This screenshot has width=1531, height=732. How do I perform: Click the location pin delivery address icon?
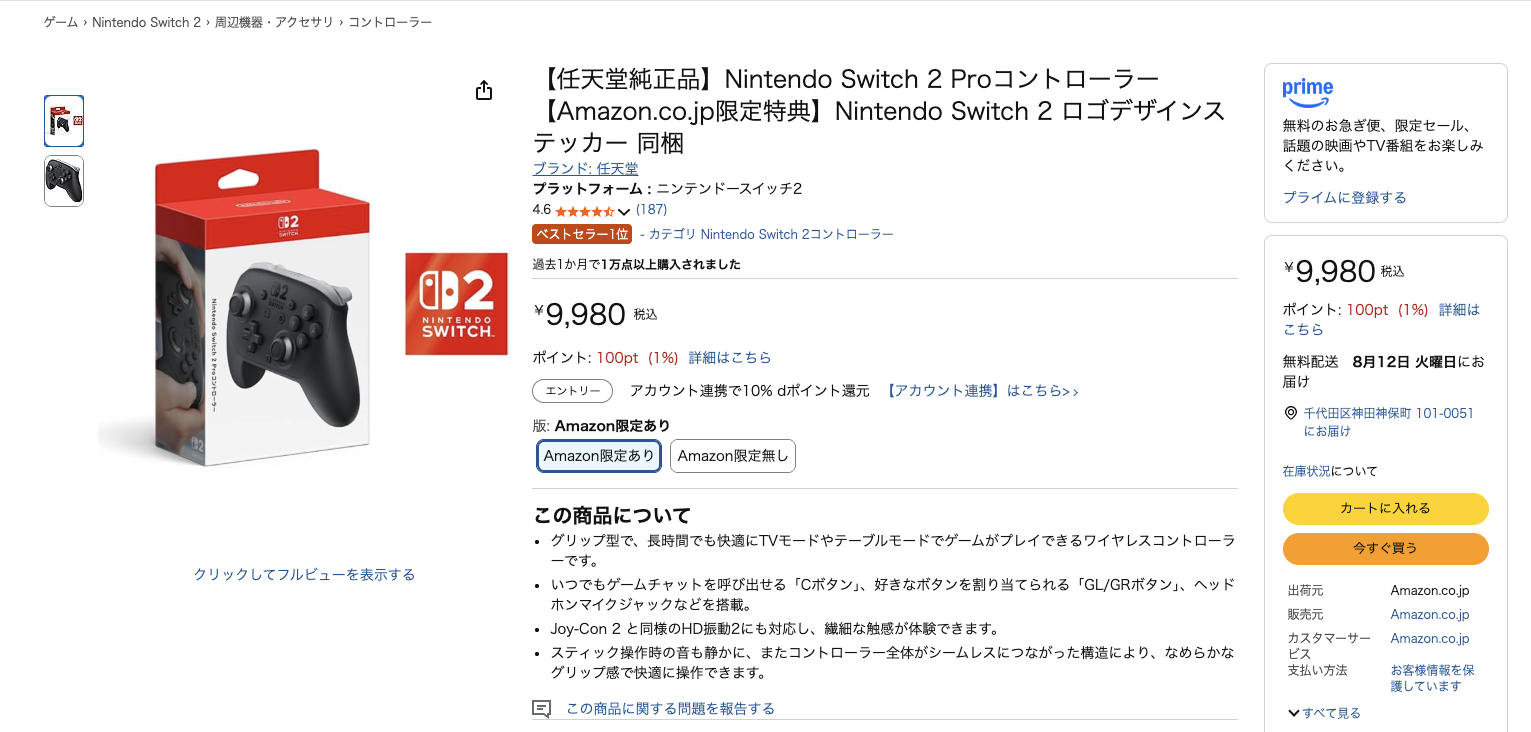tap(1290, 413)
